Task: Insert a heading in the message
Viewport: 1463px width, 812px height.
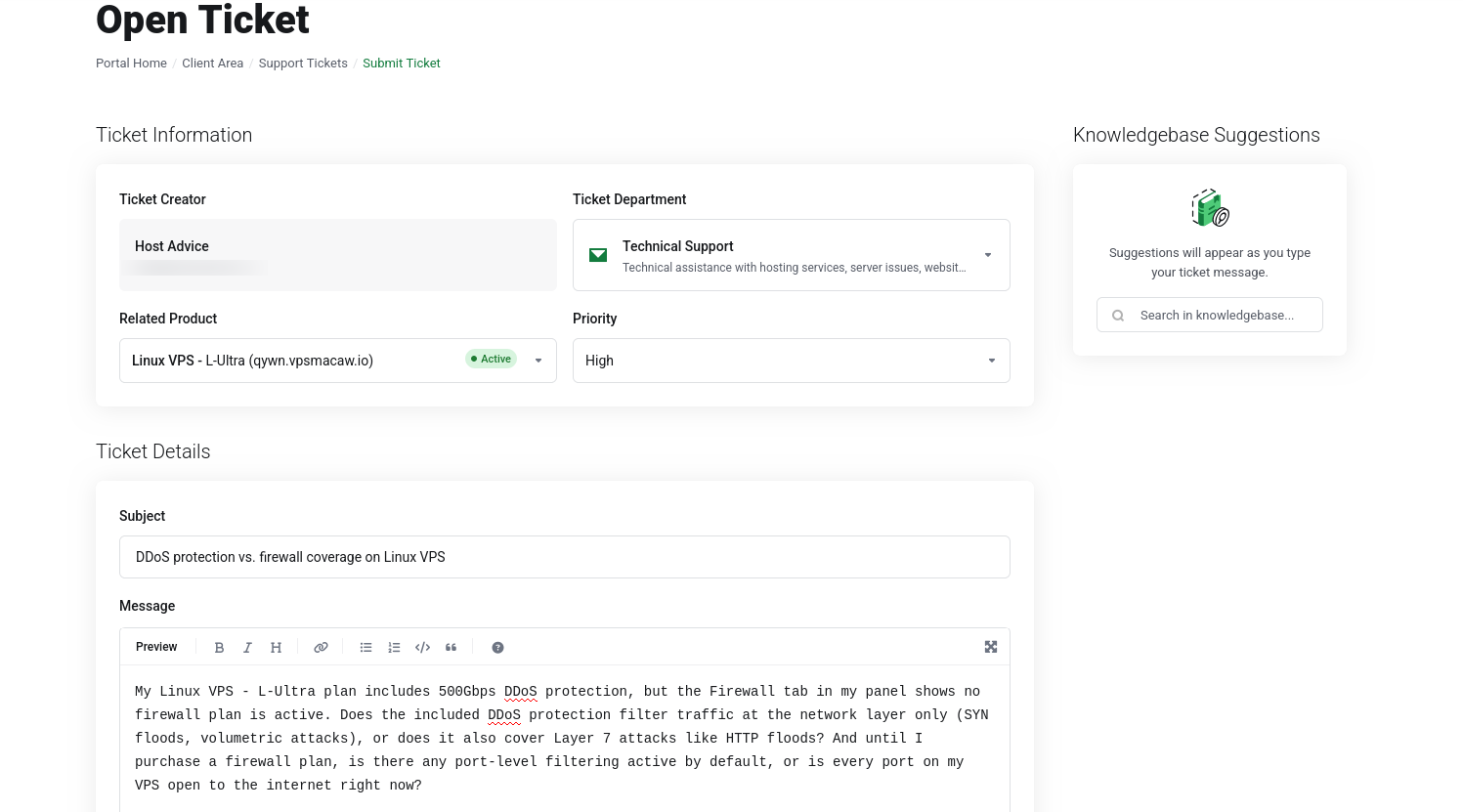Action: [x=276, y=648]
